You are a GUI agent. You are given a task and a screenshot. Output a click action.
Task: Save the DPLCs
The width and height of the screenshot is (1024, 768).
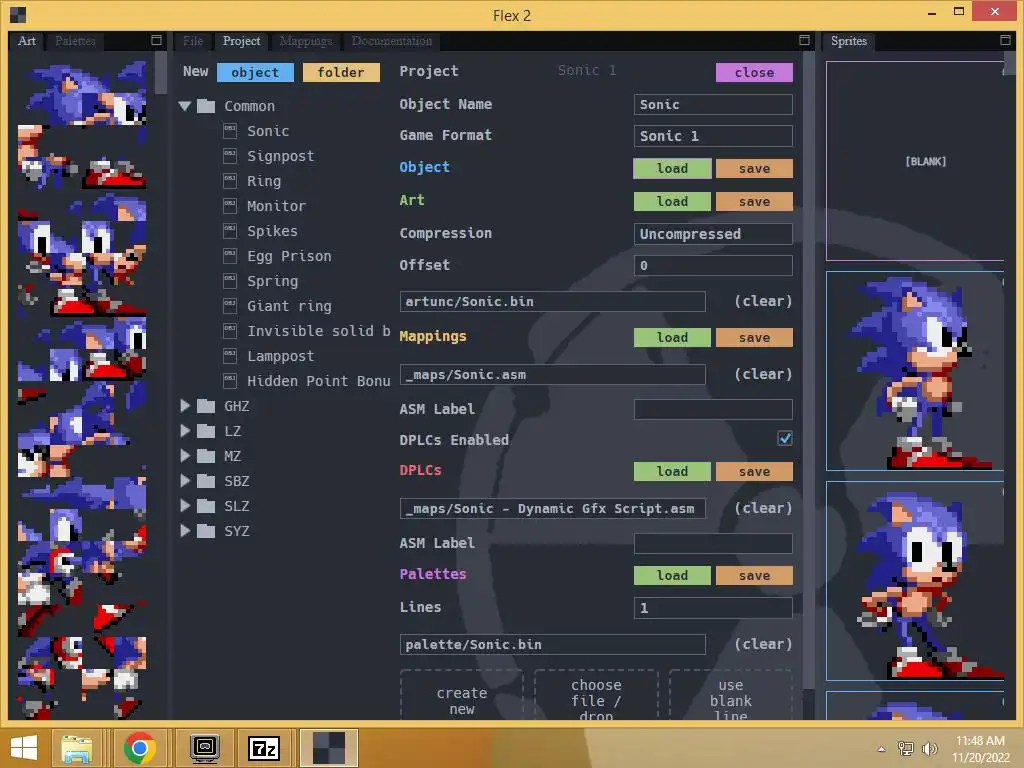pyautogui.click(x=754, y=471)
